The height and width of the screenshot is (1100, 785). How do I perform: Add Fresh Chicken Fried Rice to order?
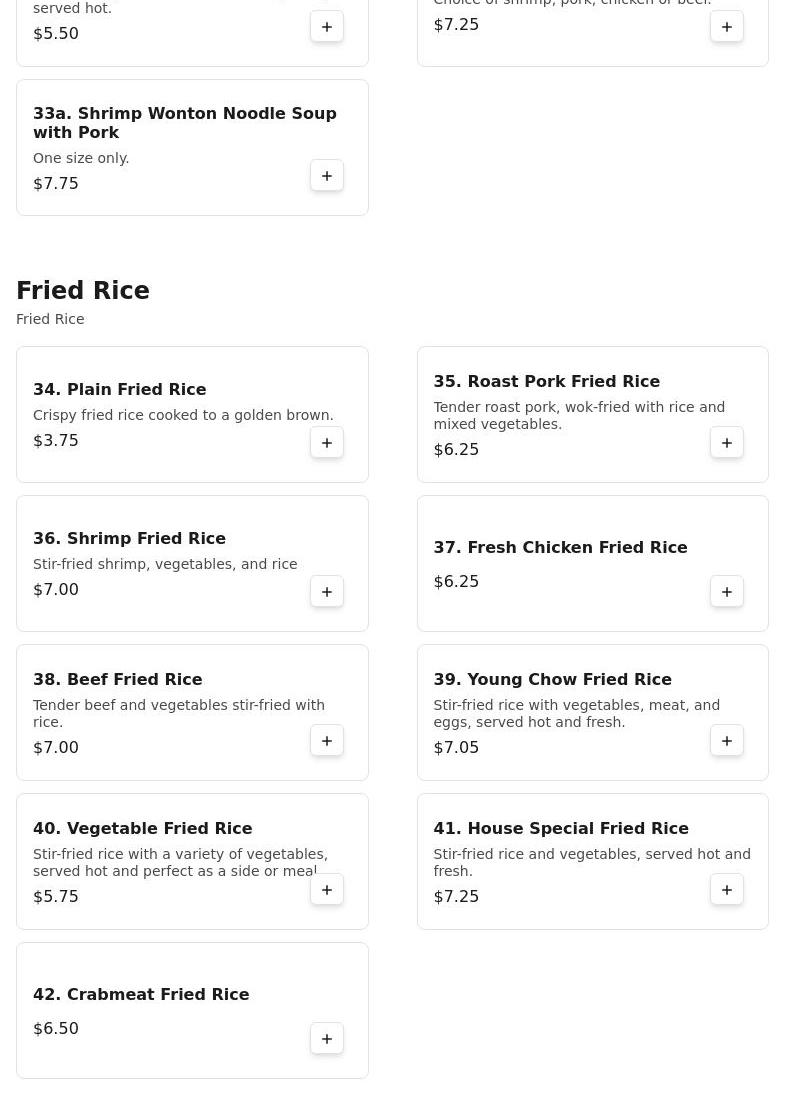[x=727, y=592]
